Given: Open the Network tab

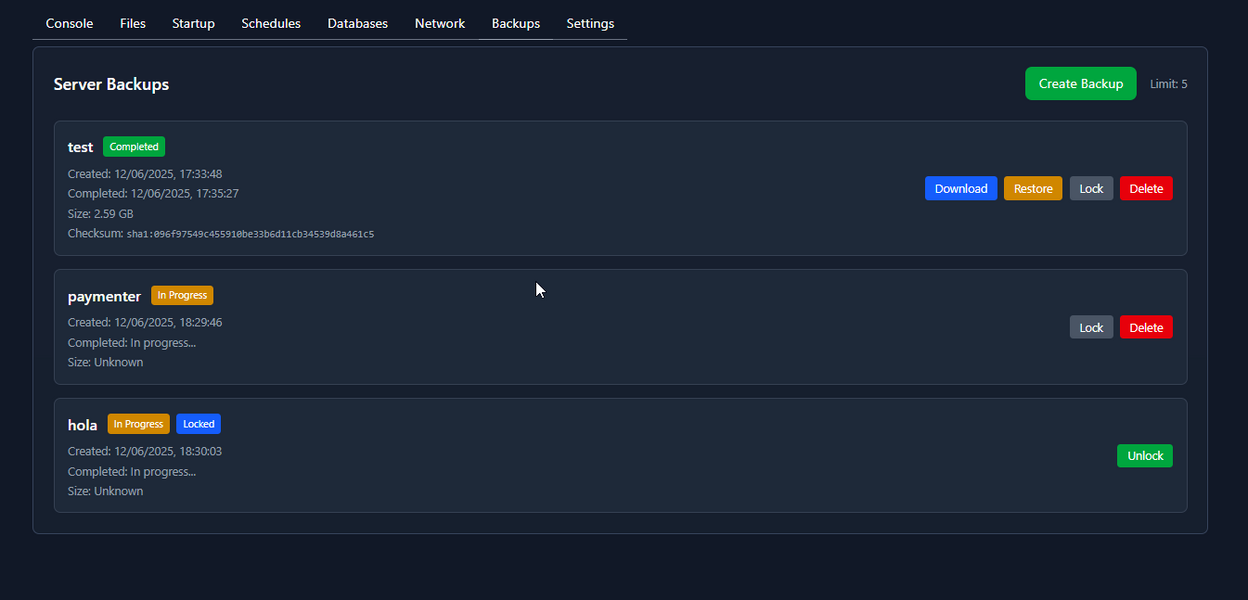Looking at the screenshot, I should (x=440, y=23).
